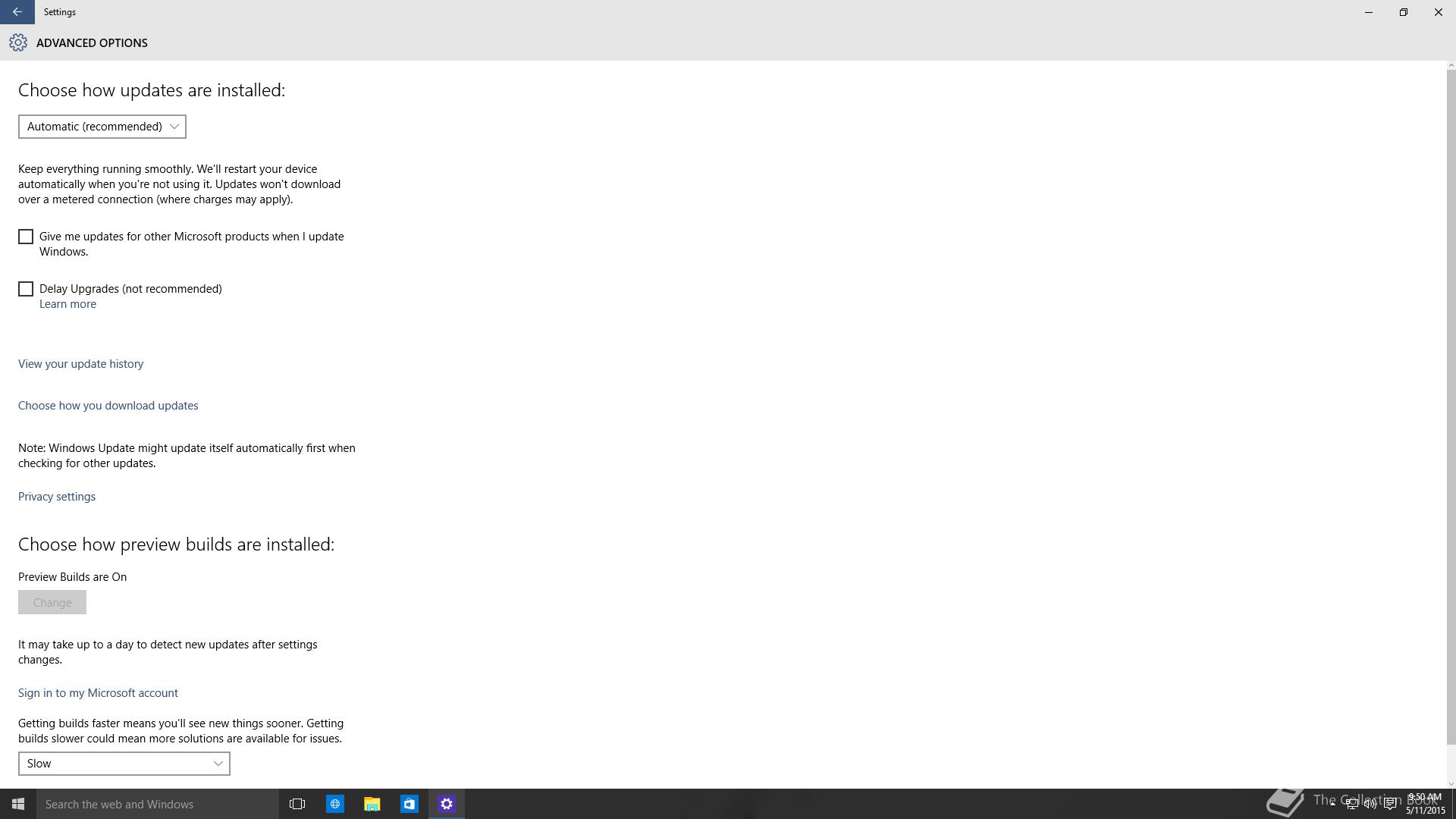Click the vertical scrollbar thumb
This screenshot has width=1456, height=819.
point(1451,406)
